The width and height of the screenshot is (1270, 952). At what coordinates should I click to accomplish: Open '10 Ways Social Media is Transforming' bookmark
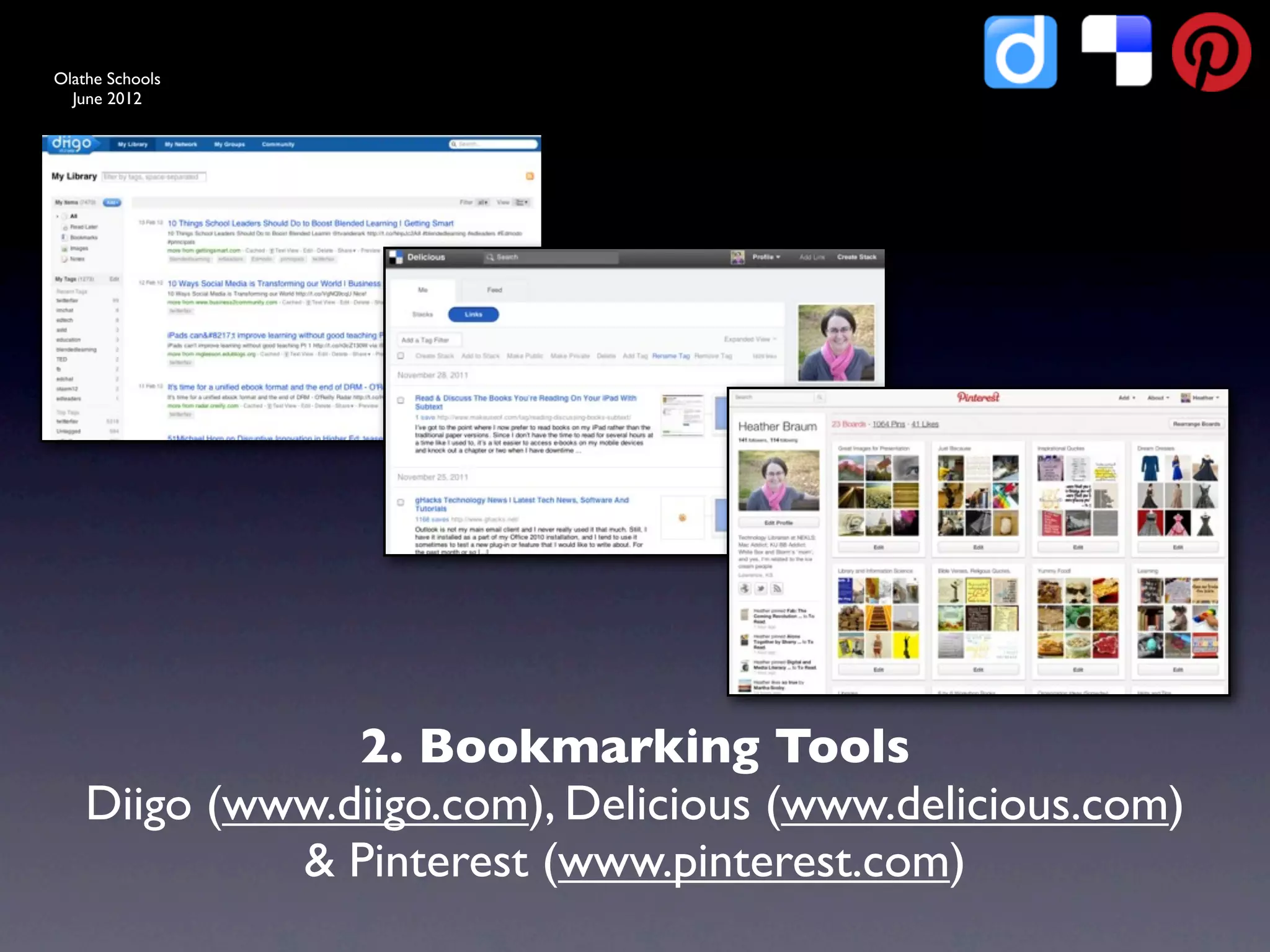(x=274, y=283)
